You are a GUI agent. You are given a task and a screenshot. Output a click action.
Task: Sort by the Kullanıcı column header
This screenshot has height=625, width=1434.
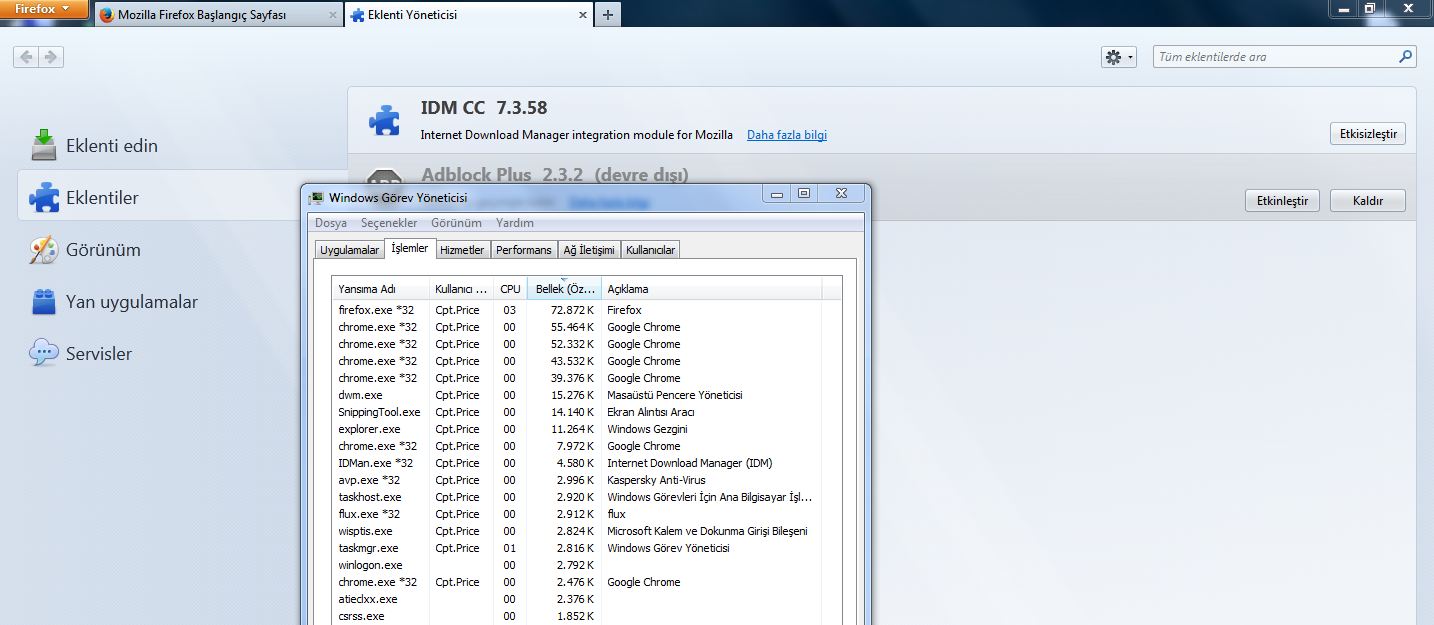click(462, 288)
